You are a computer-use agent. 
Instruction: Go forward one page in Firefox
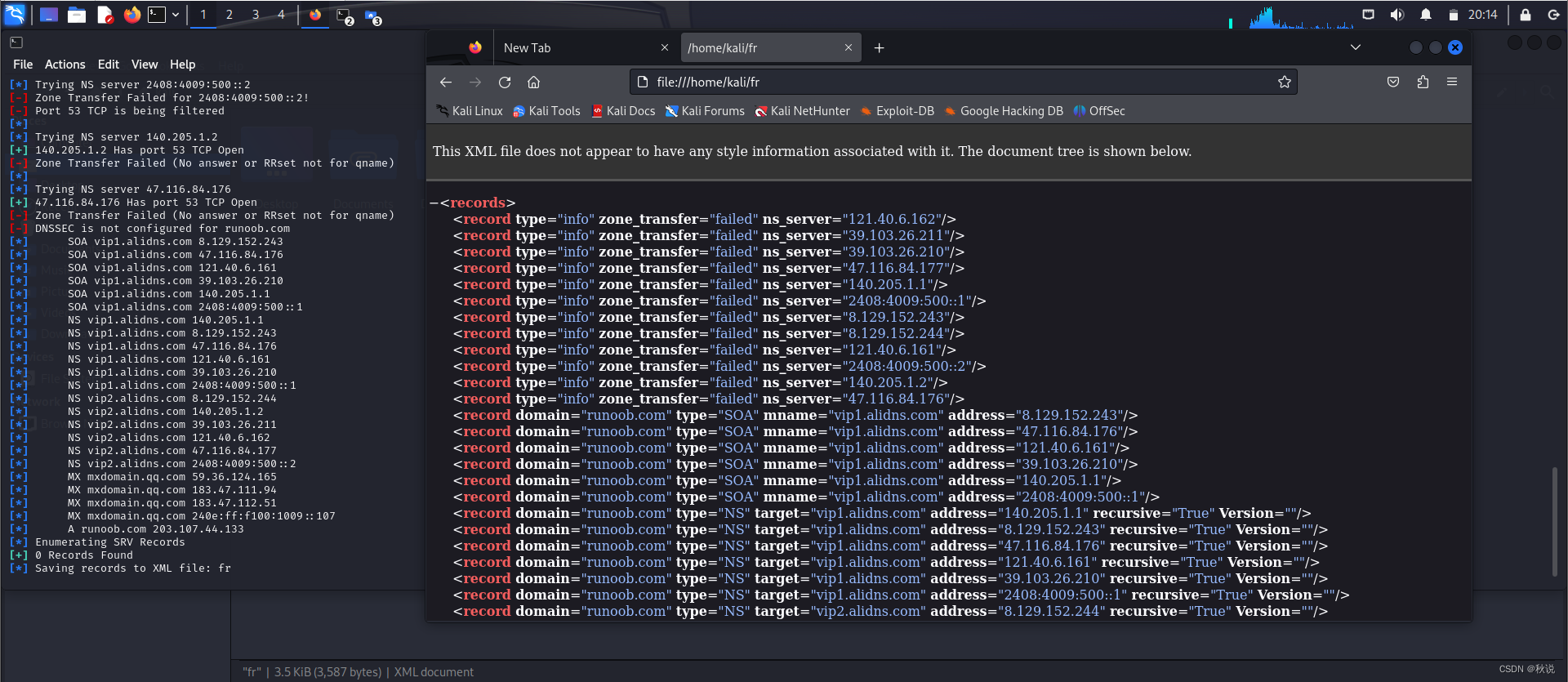(x=475, y=82)
